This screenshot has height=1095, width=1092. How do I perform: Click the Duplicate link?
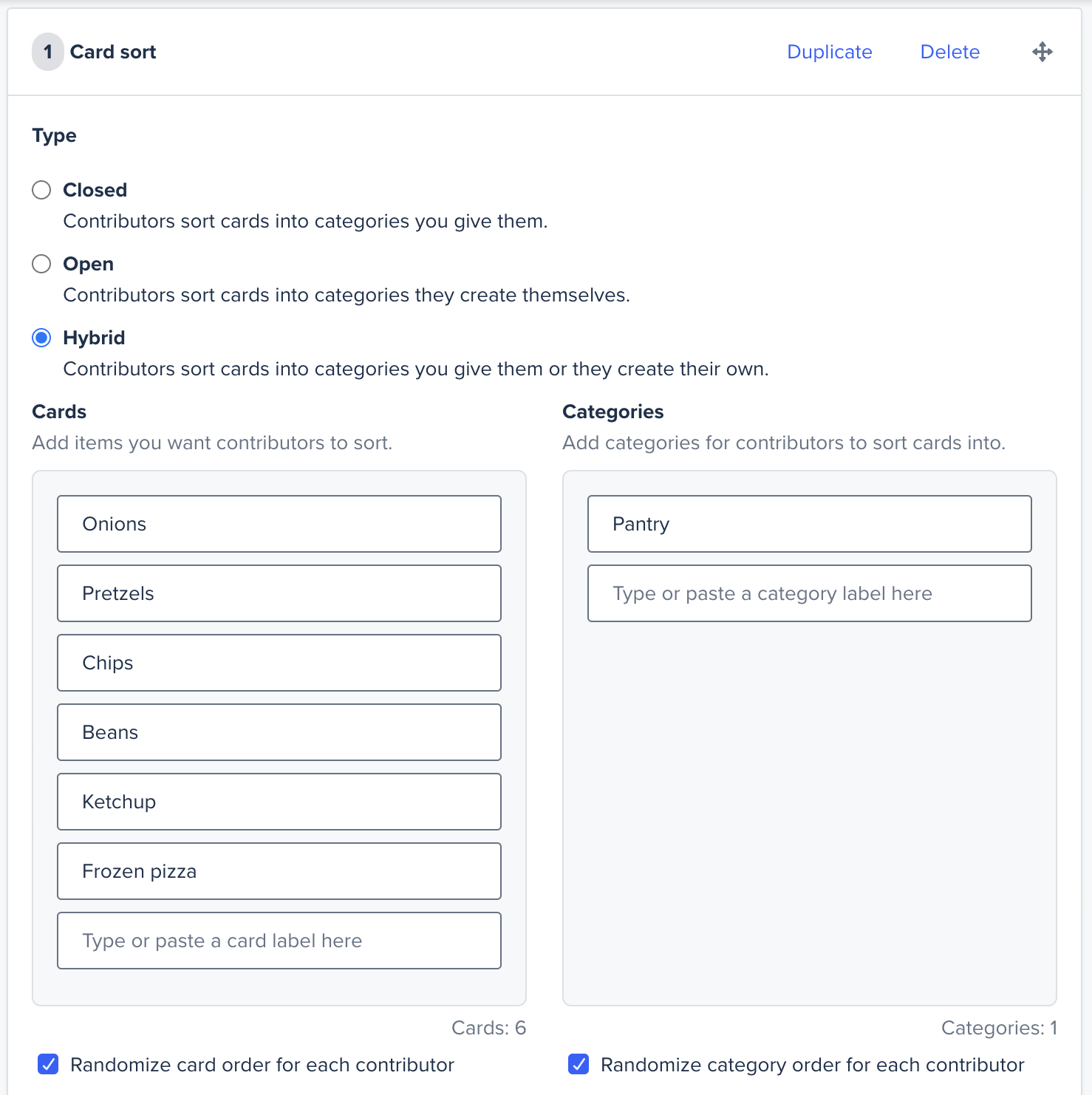[x=829, y=52]
